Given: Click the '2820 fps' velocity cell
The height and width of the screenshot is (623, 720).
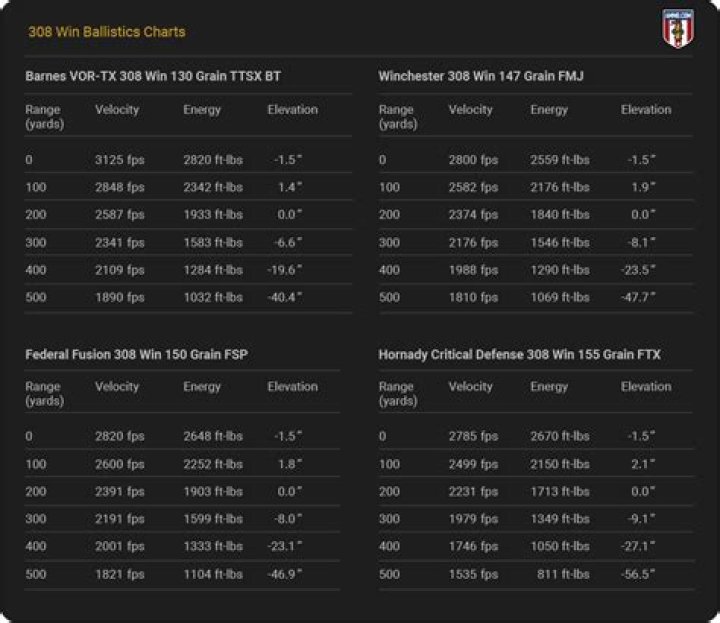Looking at the screenshot, I should click(120, 436).
